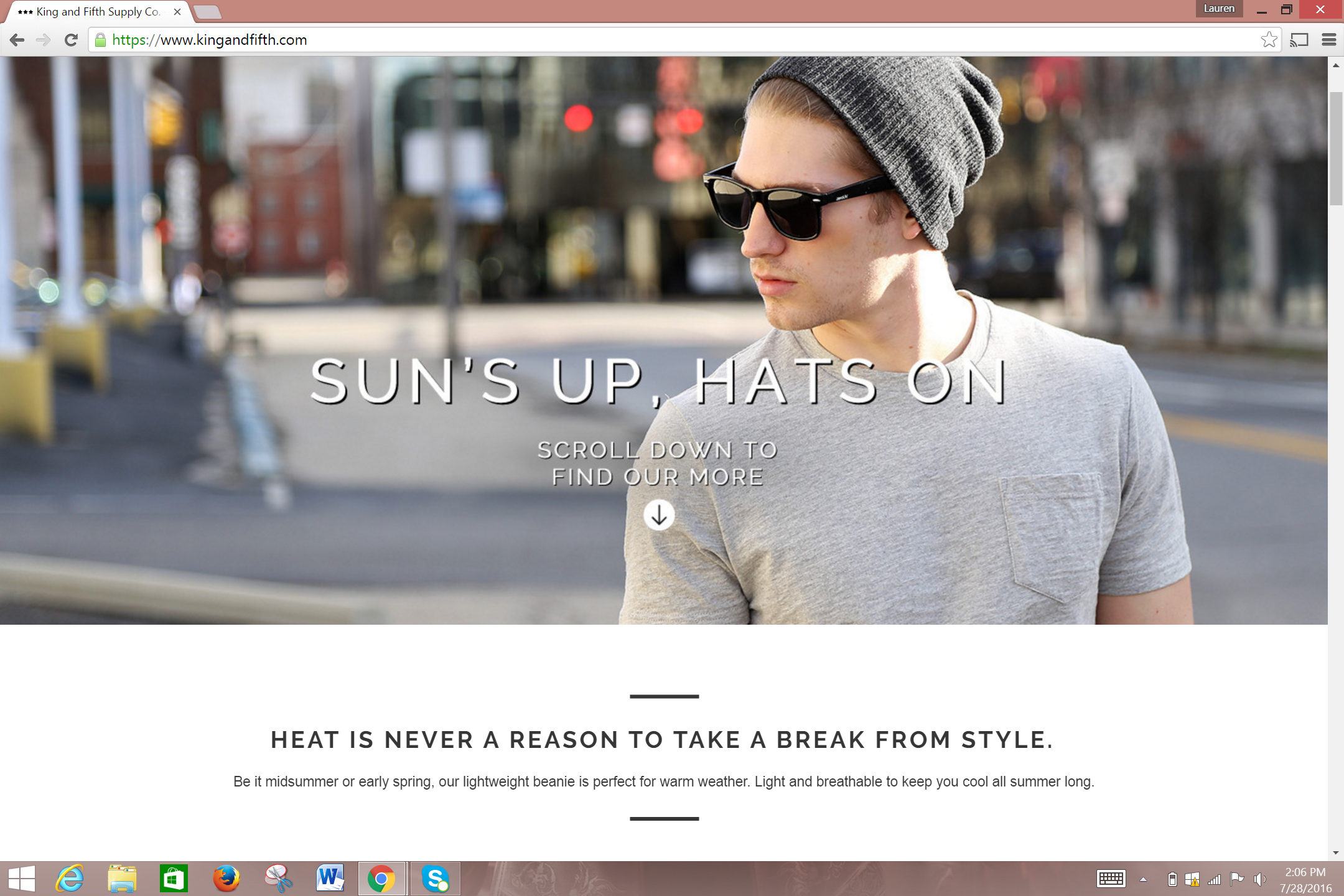The image size is (1344, 896).
Task: Bookmark page using the star icon
Action: pos(1269,40)
